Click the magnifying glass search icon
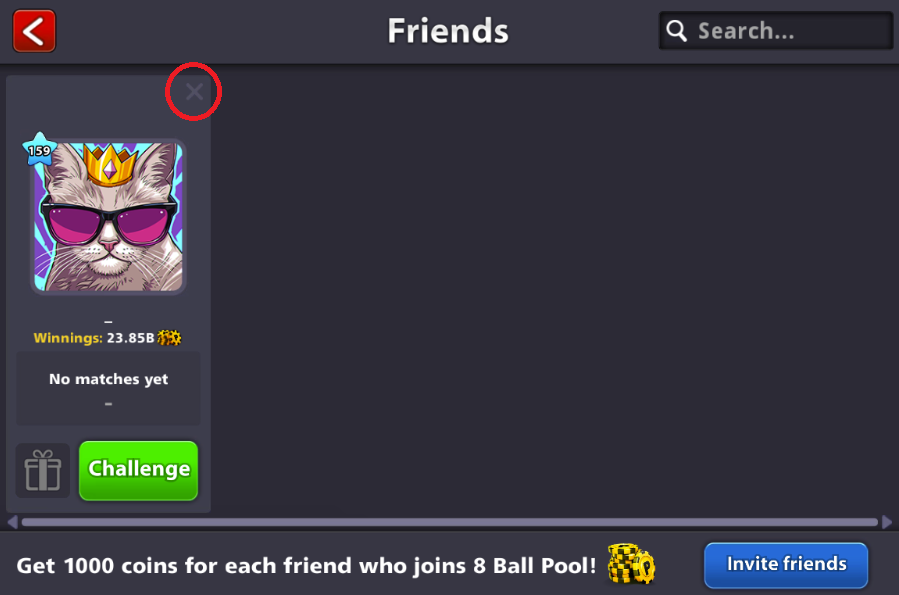The width and height of the screenshot is (899, 595). pos(677,30)
